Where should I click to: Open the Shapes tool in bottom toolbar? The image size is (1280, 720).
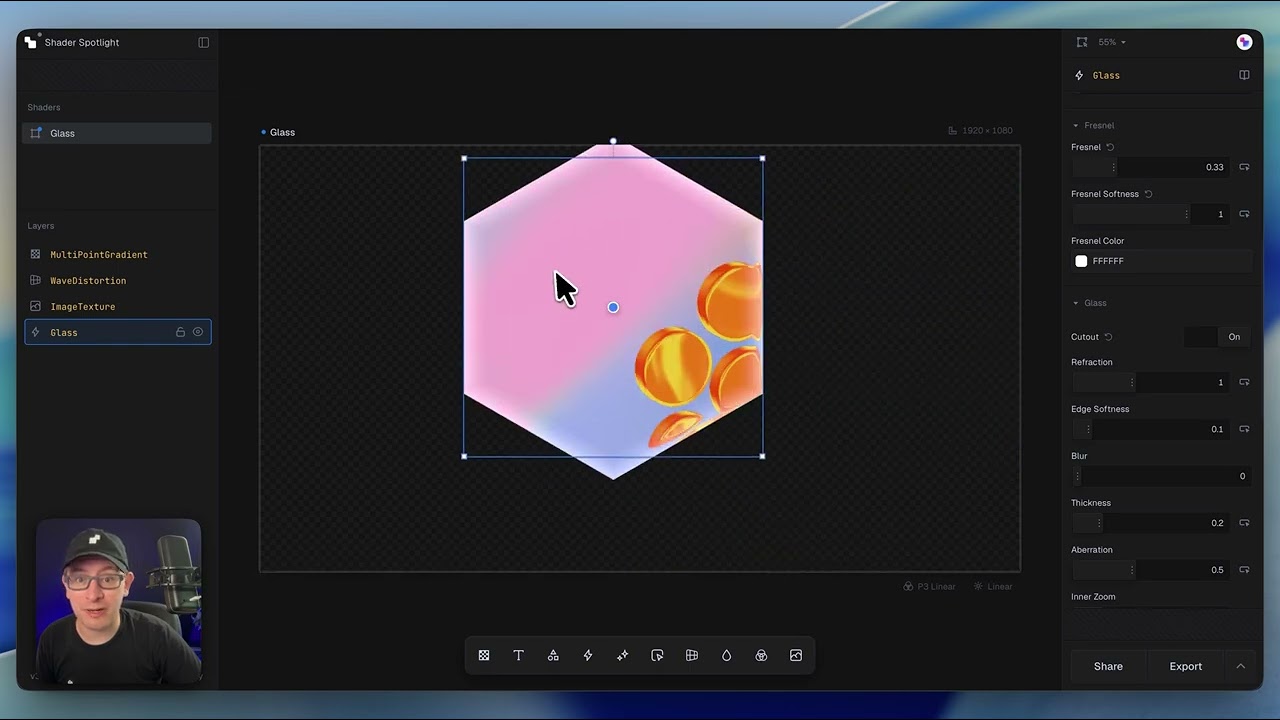point(553,655)
